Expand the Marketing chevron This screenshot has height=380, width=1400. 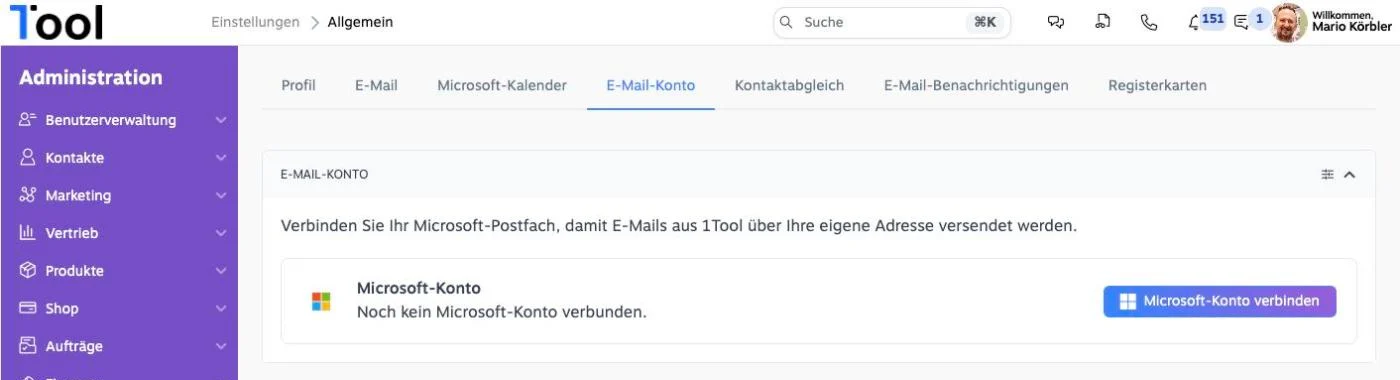point(221,196)
